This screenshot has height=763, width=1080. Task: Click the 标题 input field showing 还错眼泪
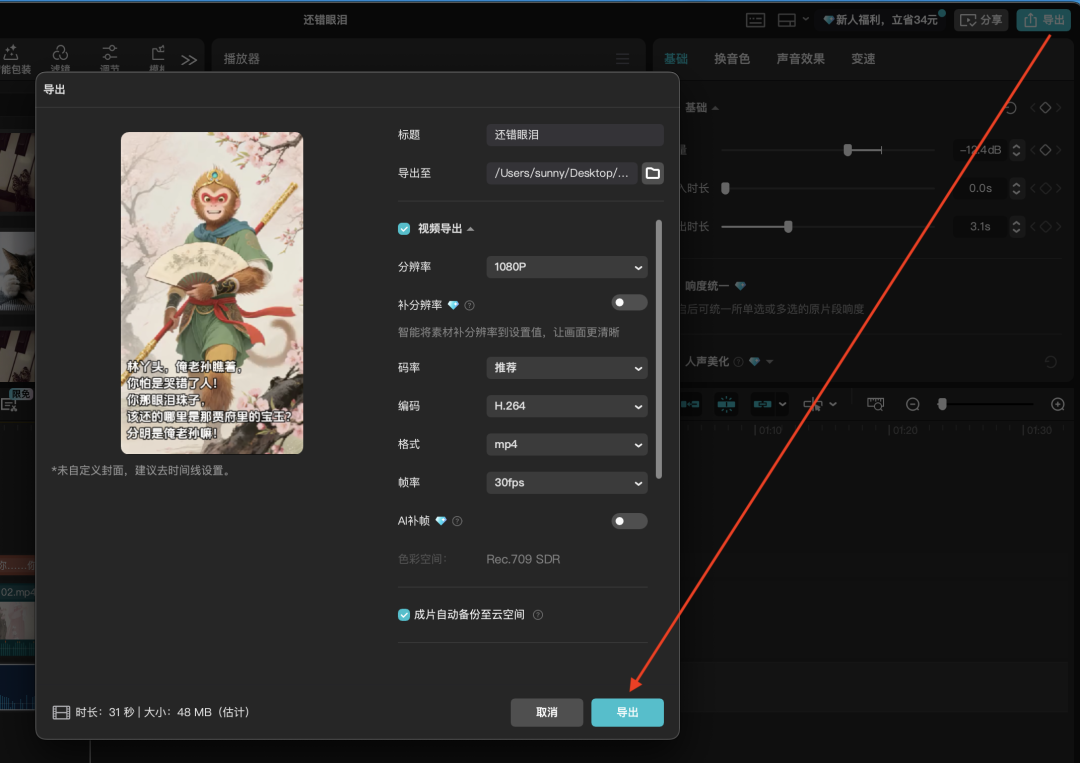pos(574,134)
